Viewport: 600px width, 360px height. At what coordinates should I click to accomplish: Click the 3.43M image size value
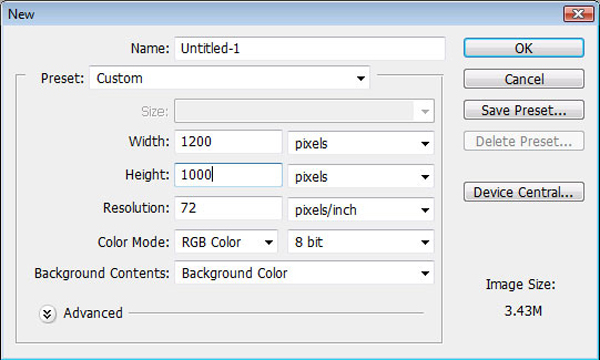pyautogui.click(x=523, y=311)
